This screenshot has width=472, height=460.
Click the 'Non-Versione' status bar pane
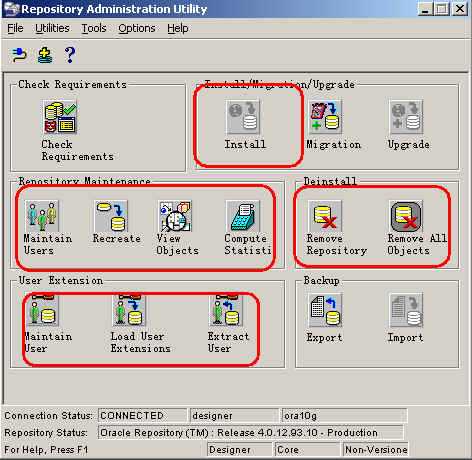[x=376, y=450]
